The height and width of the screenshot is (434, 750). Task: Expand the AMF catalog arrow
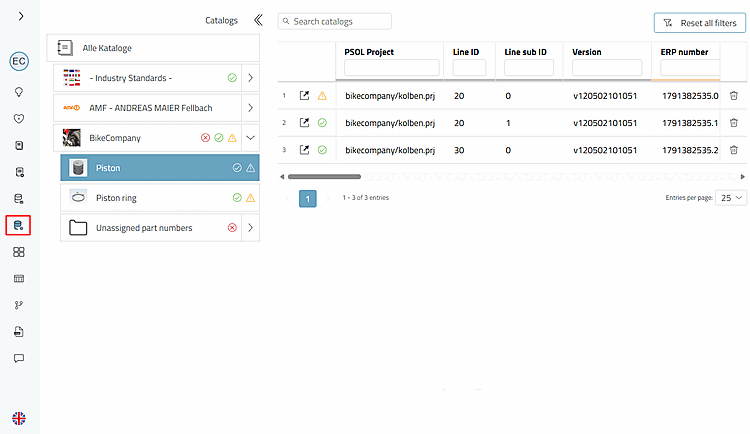(x=251, y=108)
